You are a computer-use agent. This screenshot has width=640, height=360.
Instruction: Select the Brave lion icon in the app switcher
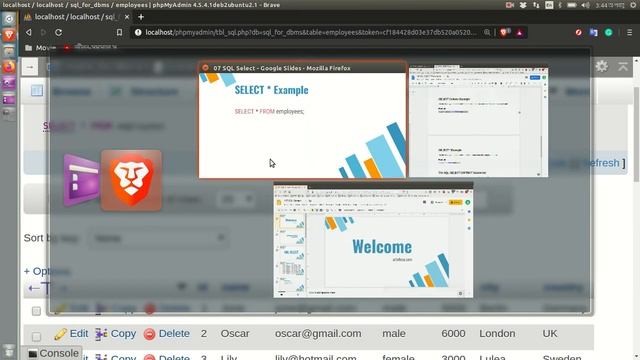(x=131, y=180)
